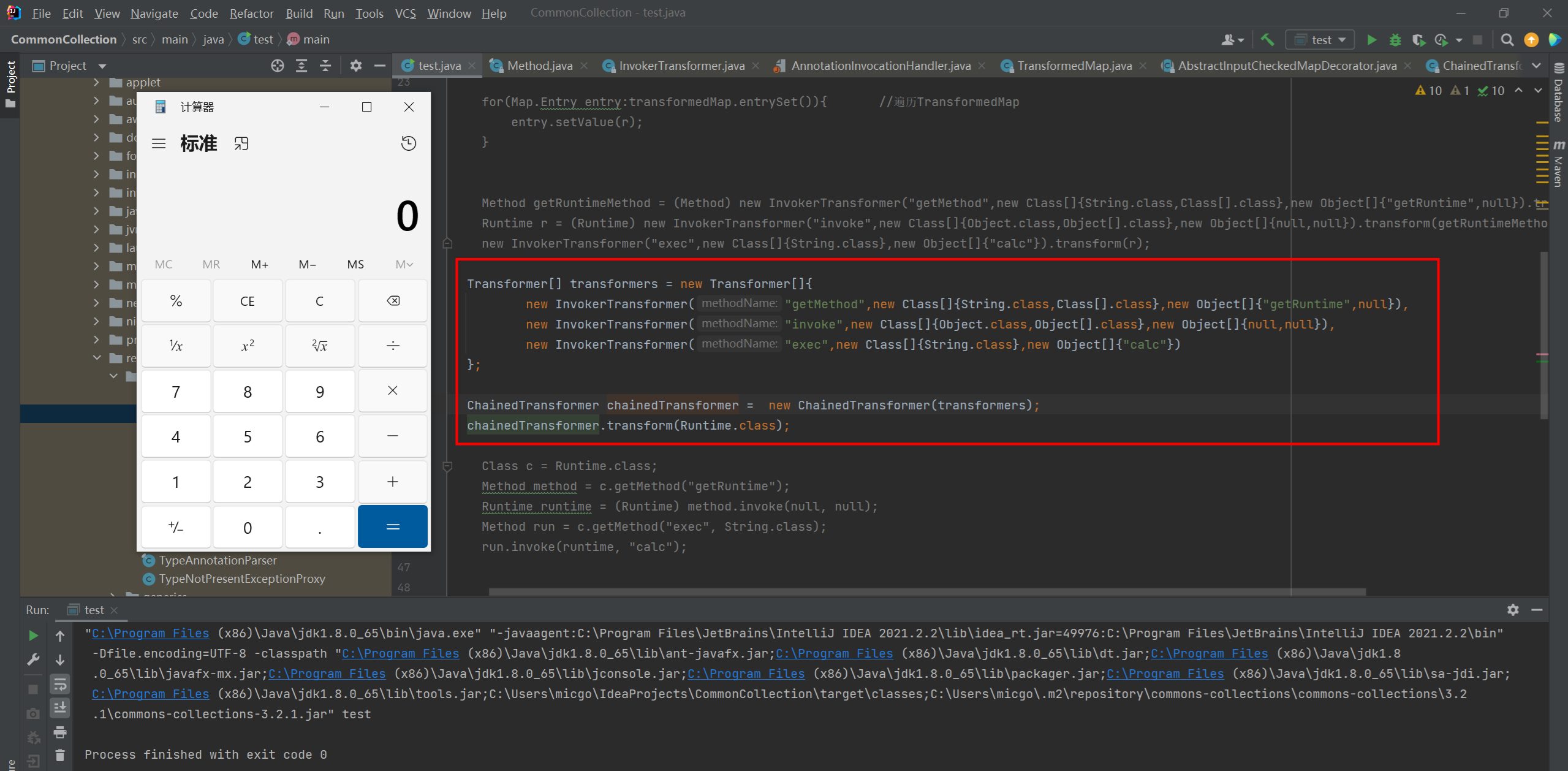Image resolution: width=1568 pixels, height=771 pixels.
Task: Open the Database side panel
Action: pyautogui.click(x=1559, y=93)
